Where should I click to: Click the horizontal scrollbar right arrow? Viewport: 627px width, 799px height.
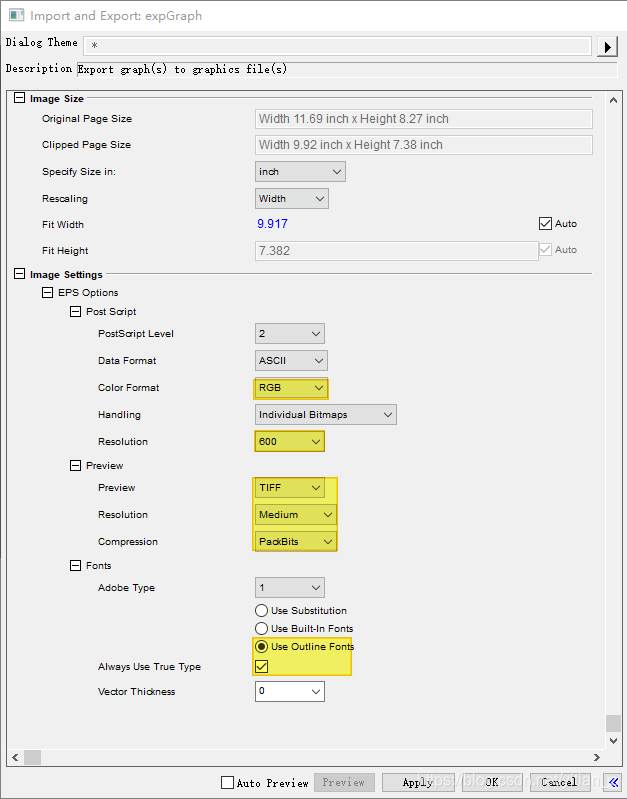pos(596,757)
